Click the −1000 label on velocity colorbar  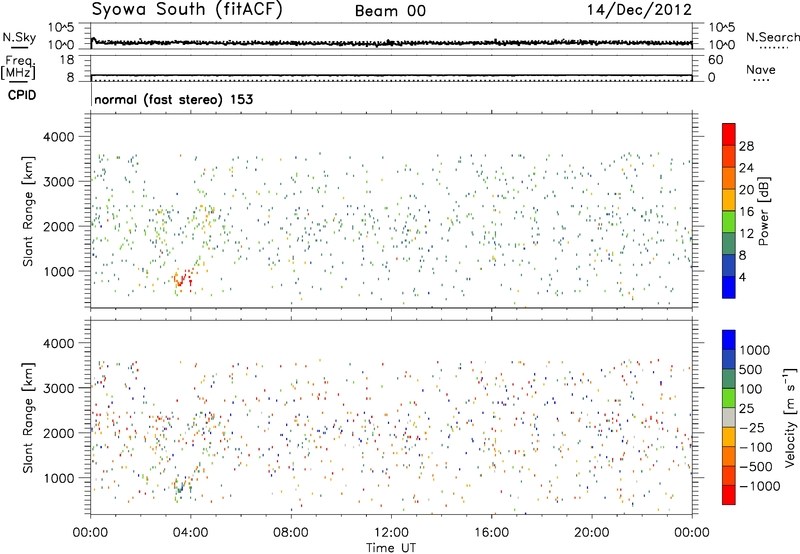tap(759, 486)
